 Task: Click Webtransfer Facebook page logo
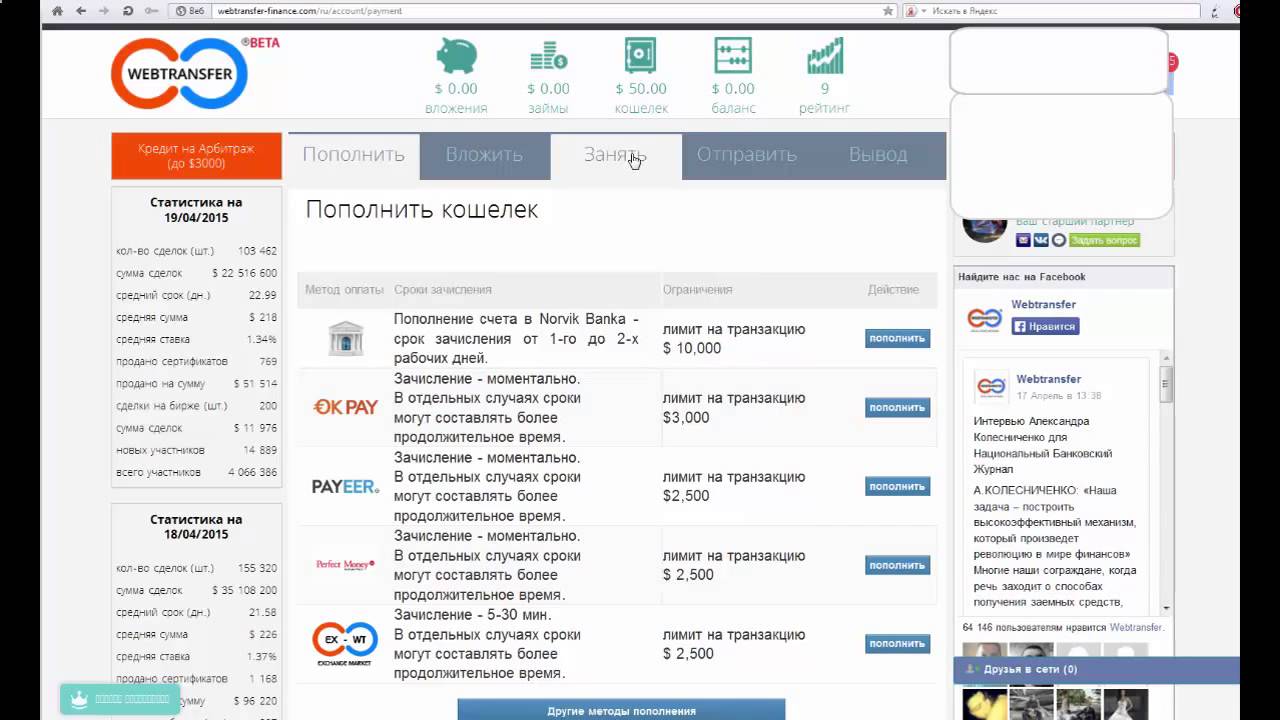coord(984,319)
